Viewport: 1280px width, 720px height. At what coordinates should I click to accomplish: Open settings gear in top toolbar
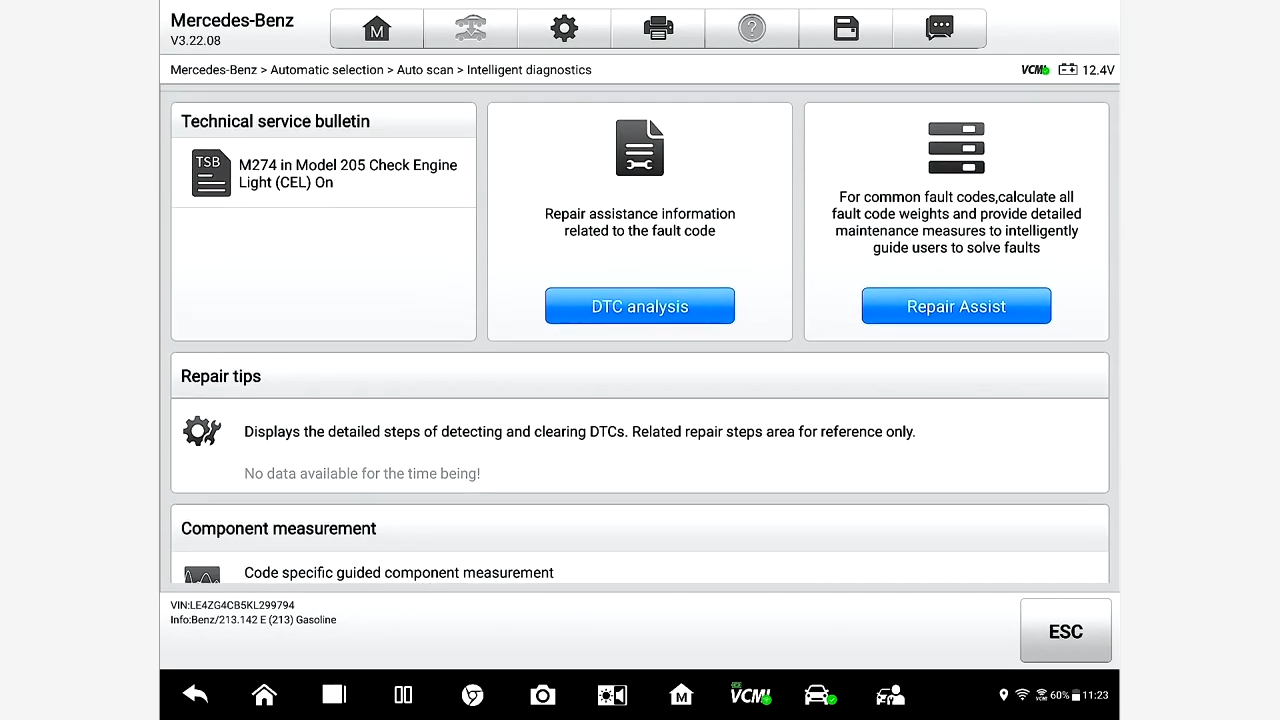pyautogui.click(x=564, y=29)
